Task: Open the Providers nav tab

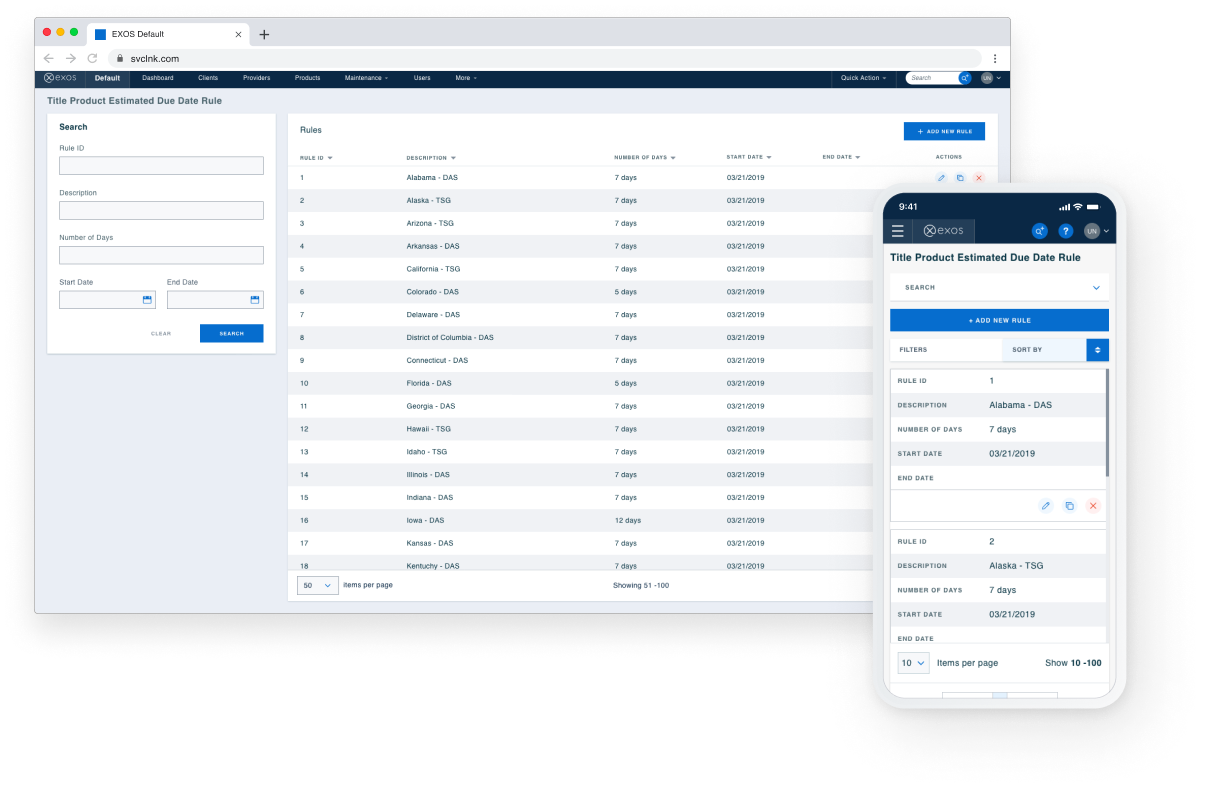Action: (x=256, y=78)
